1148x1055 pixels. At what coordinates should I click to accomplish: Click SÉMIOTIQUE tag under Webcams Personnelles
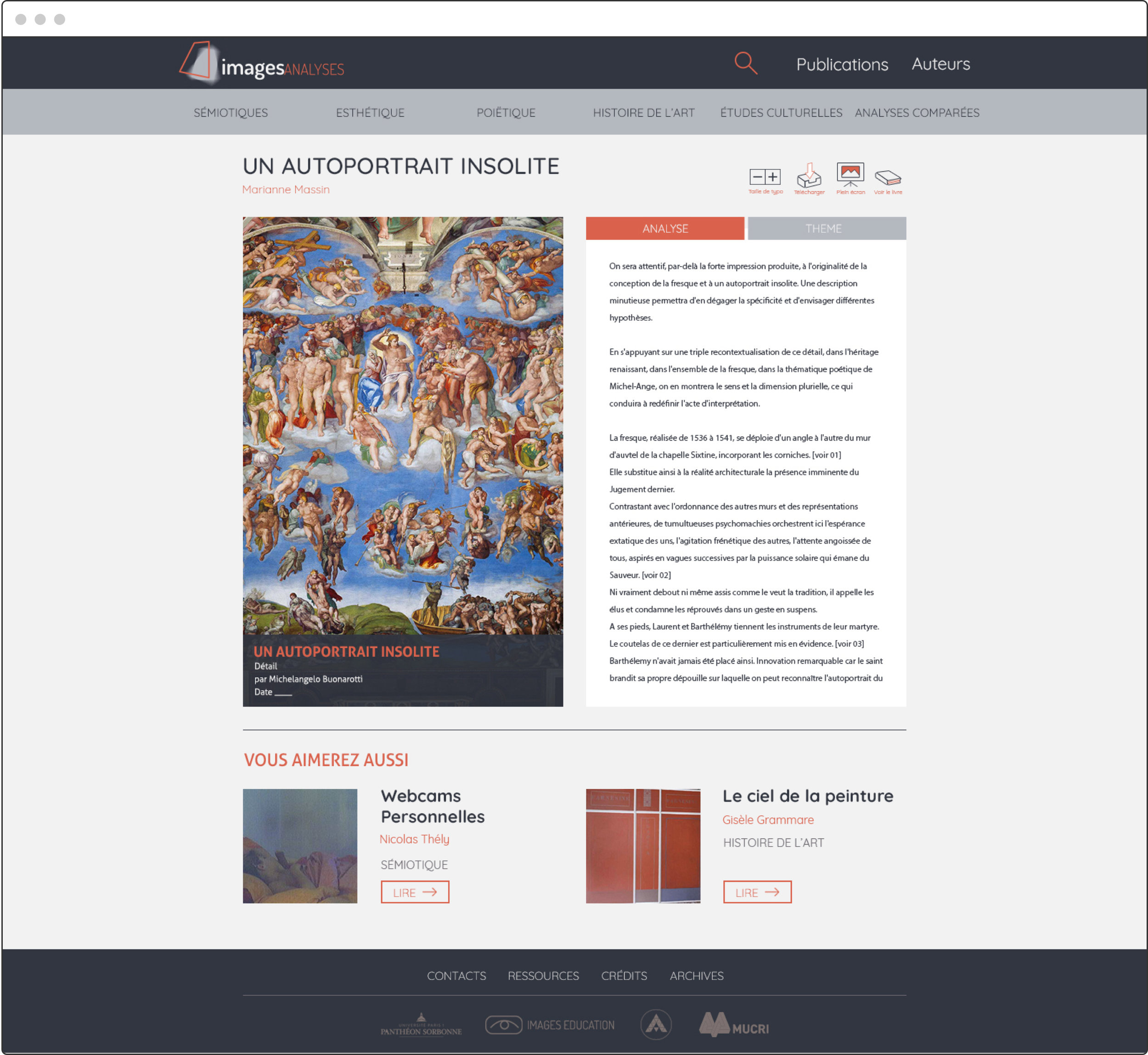414,865
